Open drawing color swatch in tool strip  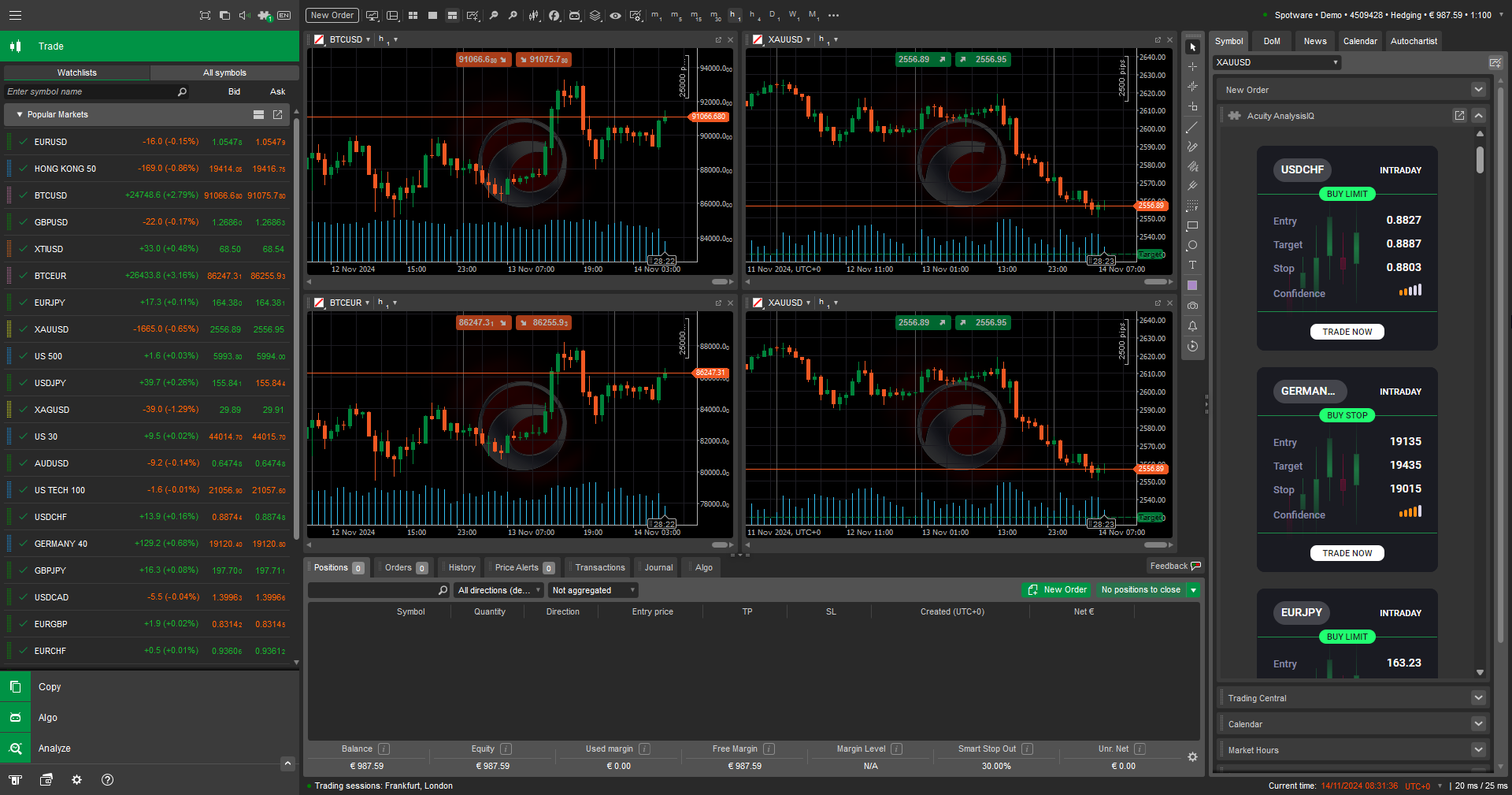pos(1192,285)
